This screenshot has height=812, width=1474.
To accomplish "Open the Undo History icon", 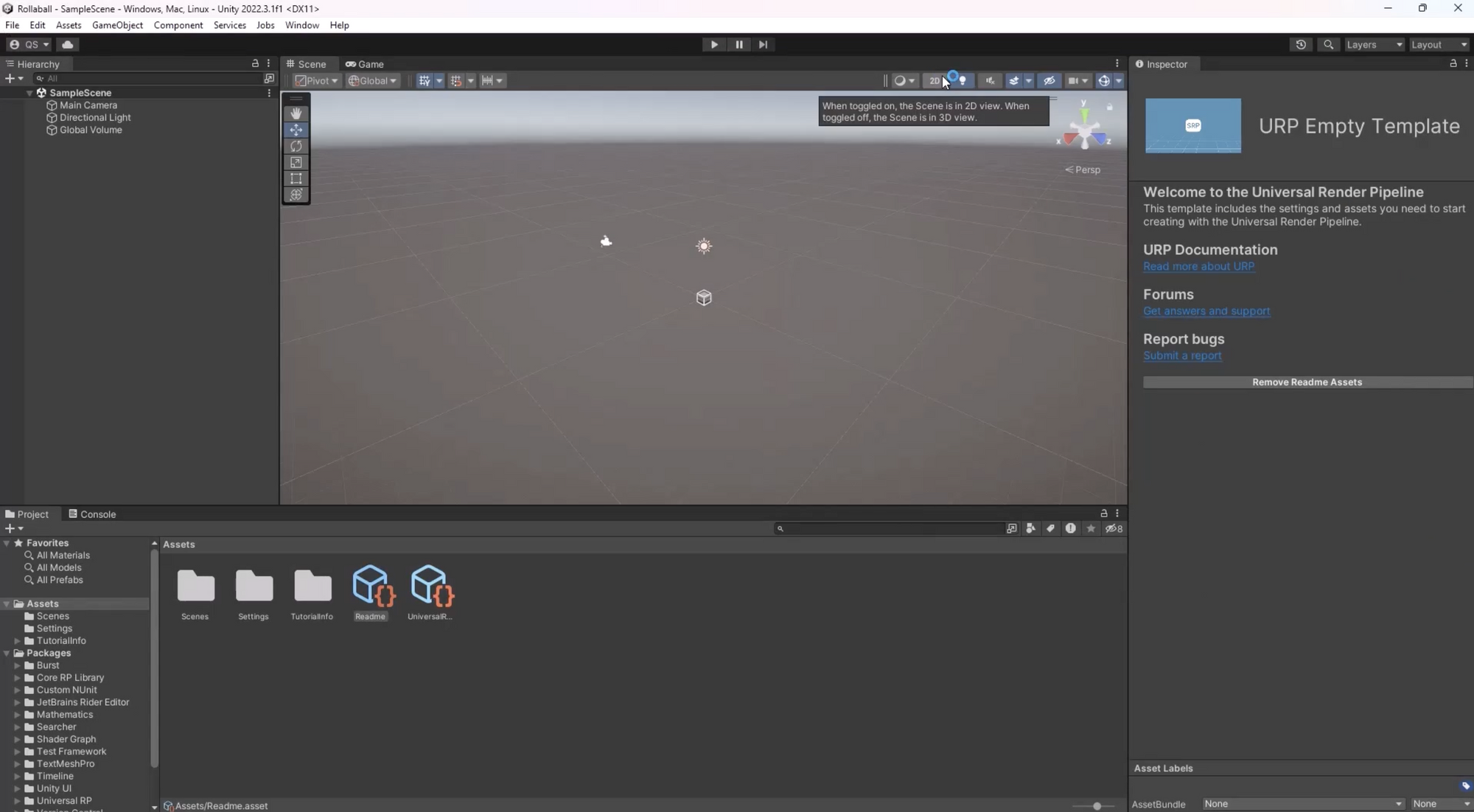I will (x=1301, y=44).
